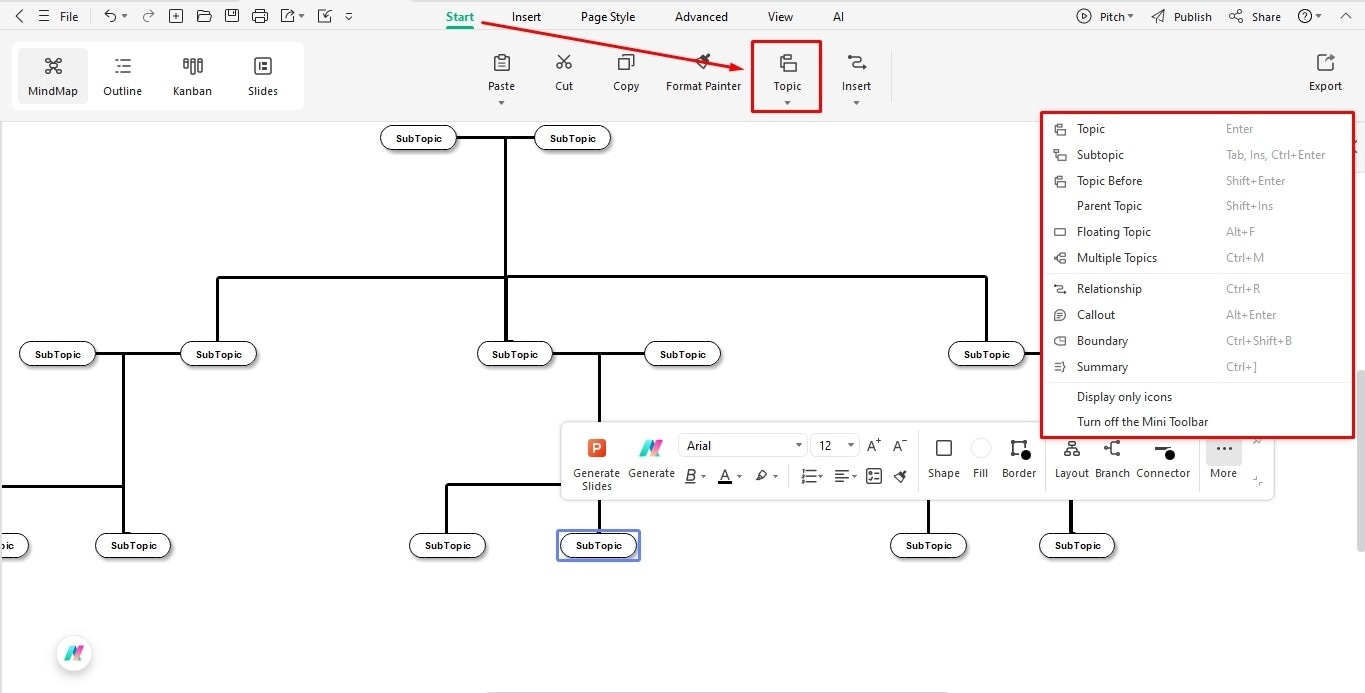This screenshot has width=1365, height=693.
Task: Select the Outline view icon
Action: [122, 75]
